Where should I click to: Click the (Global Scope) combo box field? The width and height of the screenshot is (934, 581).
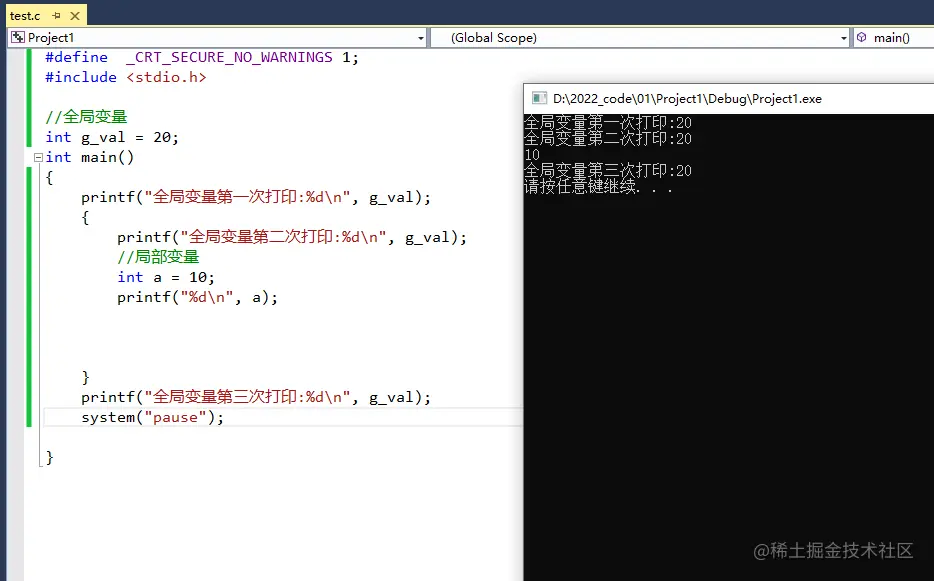point(640,38)
